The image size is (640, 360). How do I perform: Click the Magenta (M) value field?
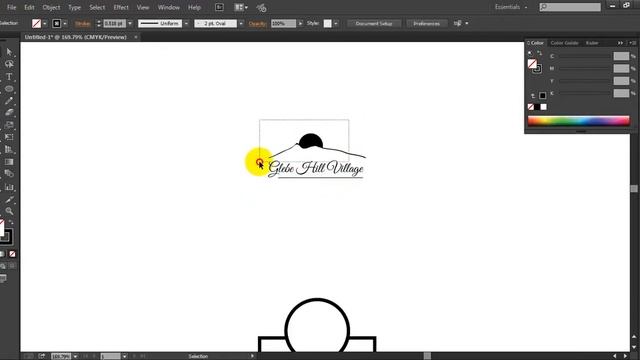click(621, 69)
